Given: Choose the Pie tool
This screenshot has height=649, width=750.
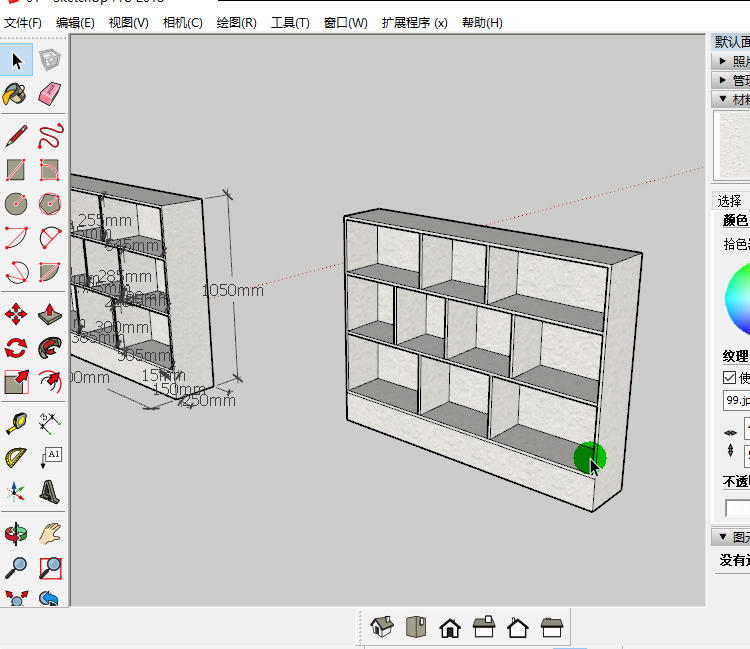Looking at the screenshot, I should coord(50,272).
